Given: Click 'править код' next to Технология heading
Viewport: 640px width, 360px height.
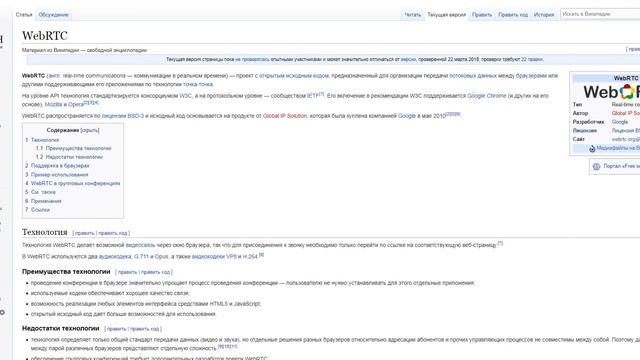Looking at the screenshot, I should pos(113,233).
